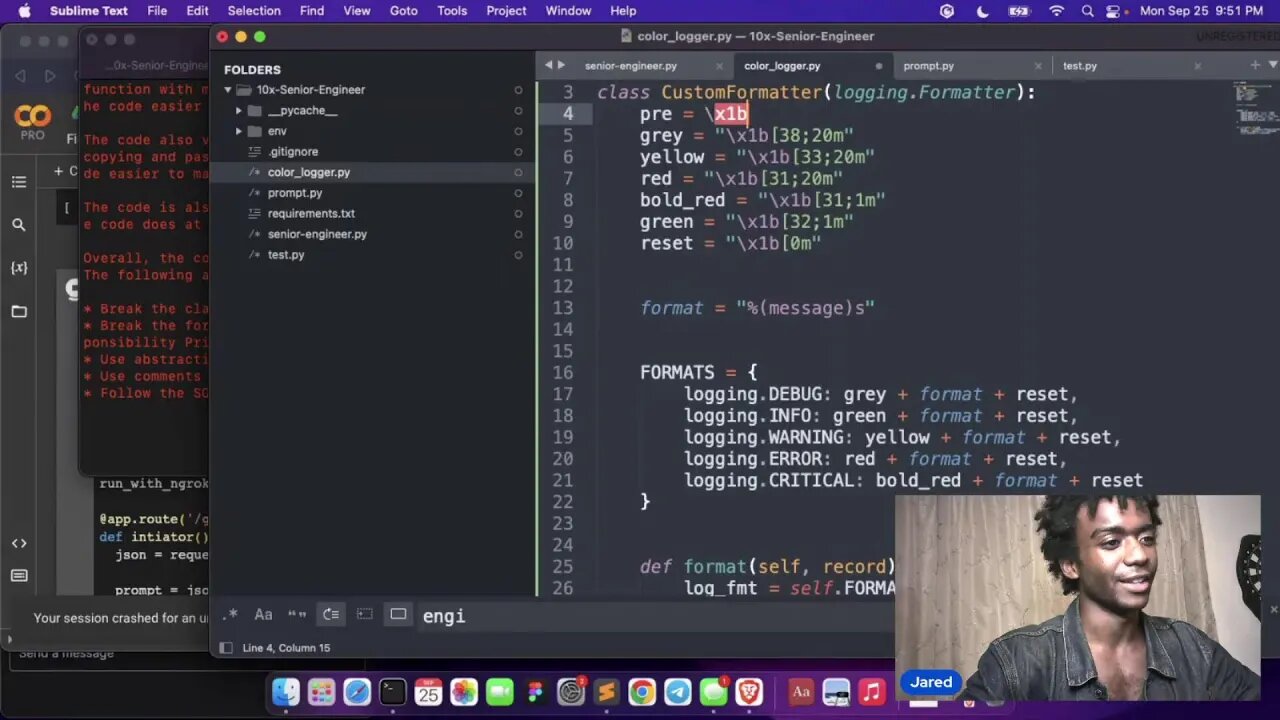Open Safari from the dock
Viewport: 1280px width, 720px height.
(x=357, y=692)
